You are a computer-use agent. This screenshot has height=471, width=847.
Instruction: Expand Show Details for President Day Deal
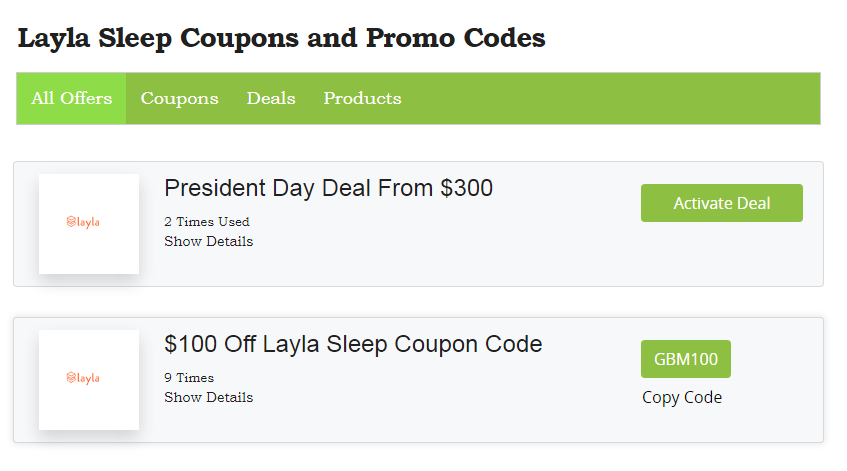pyautogui.click(x=208, y=241)
